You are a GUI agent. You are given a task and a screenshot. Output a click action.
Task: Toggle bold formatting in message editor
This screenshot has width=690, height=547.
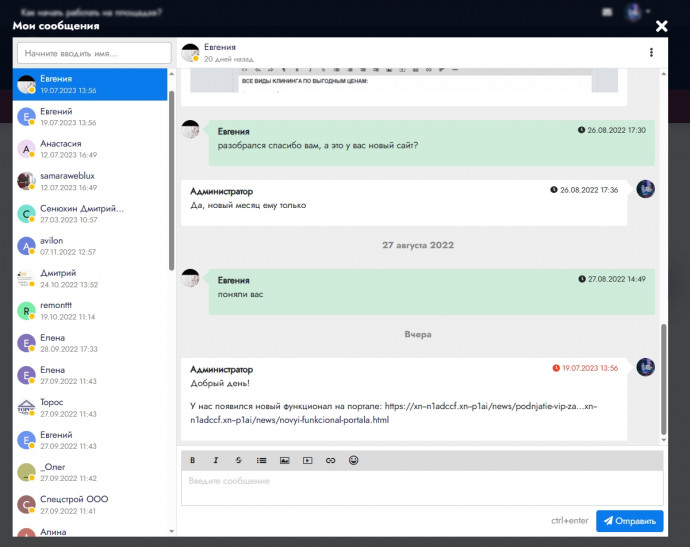192,460
